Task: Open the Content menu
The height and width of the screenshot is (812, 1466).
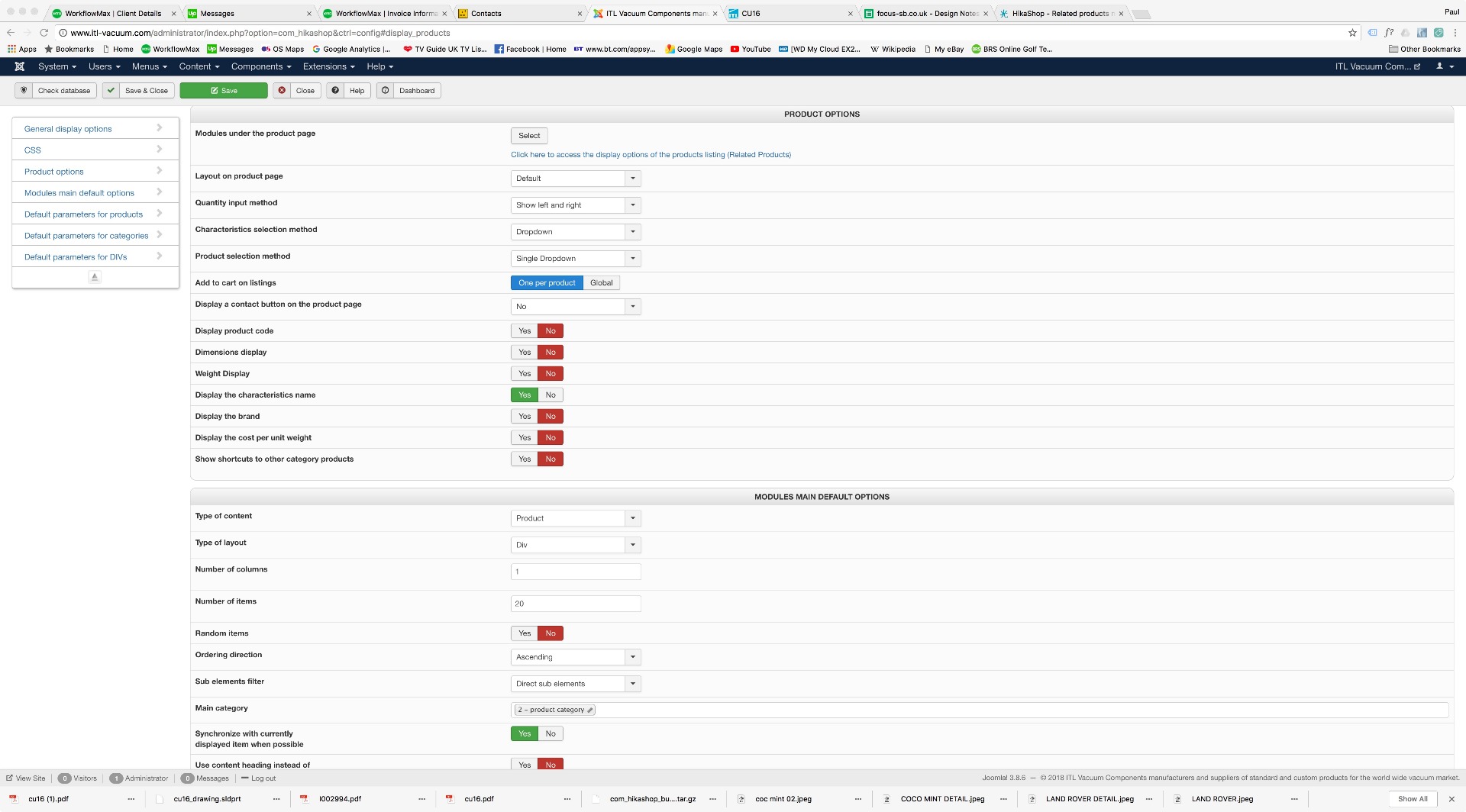Action: pos(199,66)
